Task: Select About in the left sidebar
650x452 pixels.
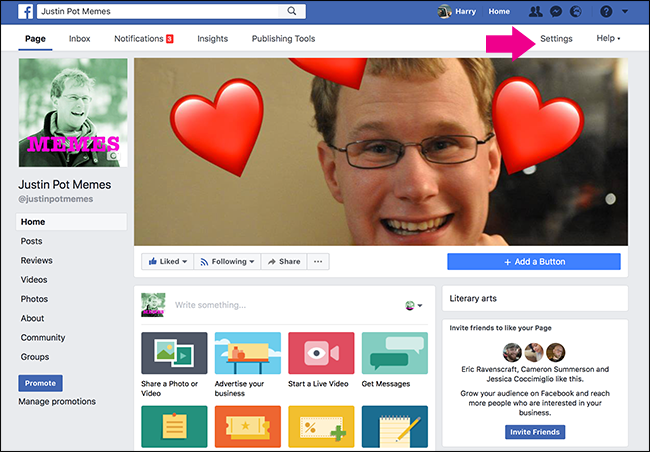Action: coord(32,318)
